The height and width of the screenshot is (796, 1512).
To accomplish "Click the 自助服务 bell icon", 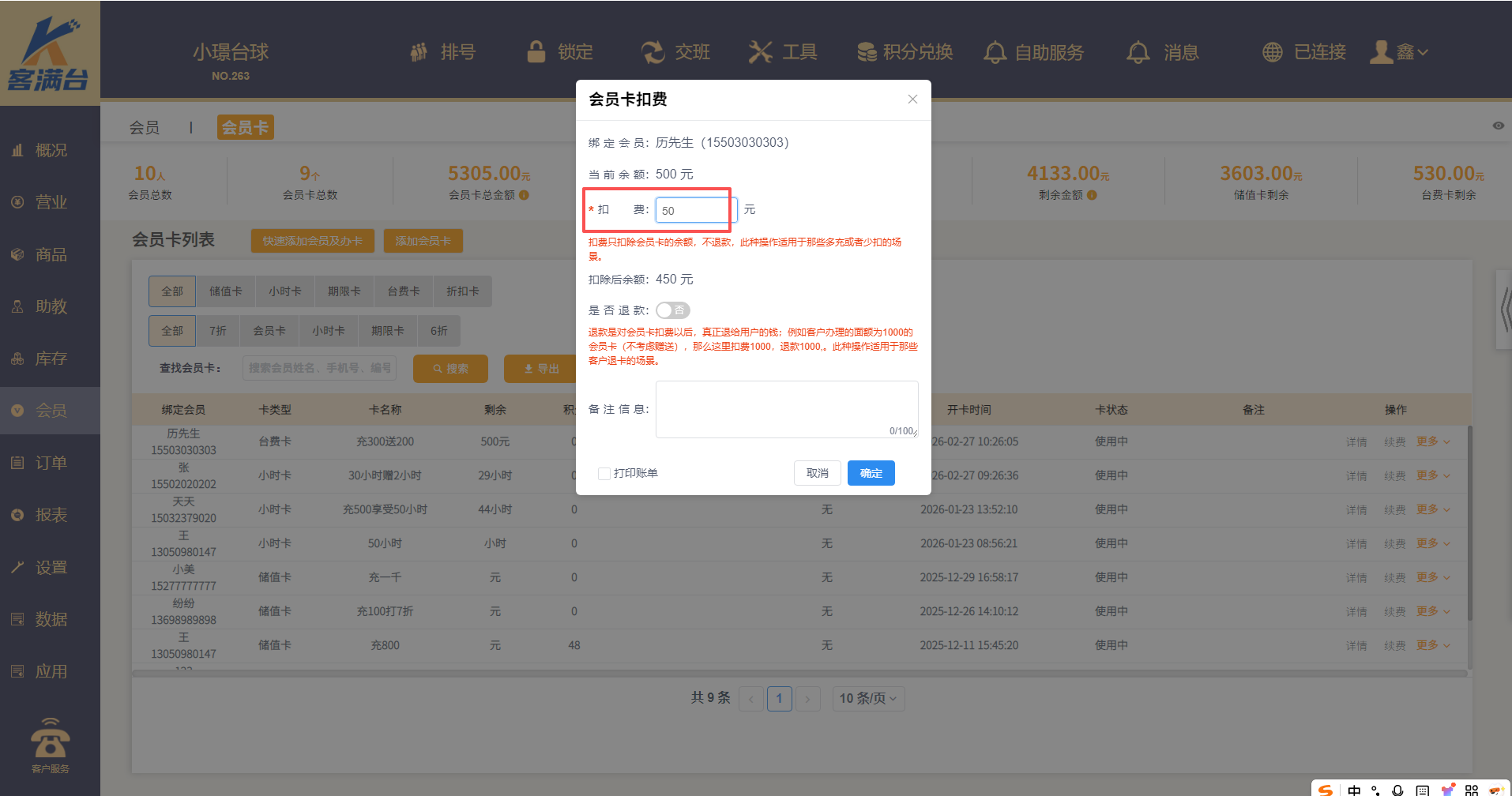I will (x=995, y=52).
